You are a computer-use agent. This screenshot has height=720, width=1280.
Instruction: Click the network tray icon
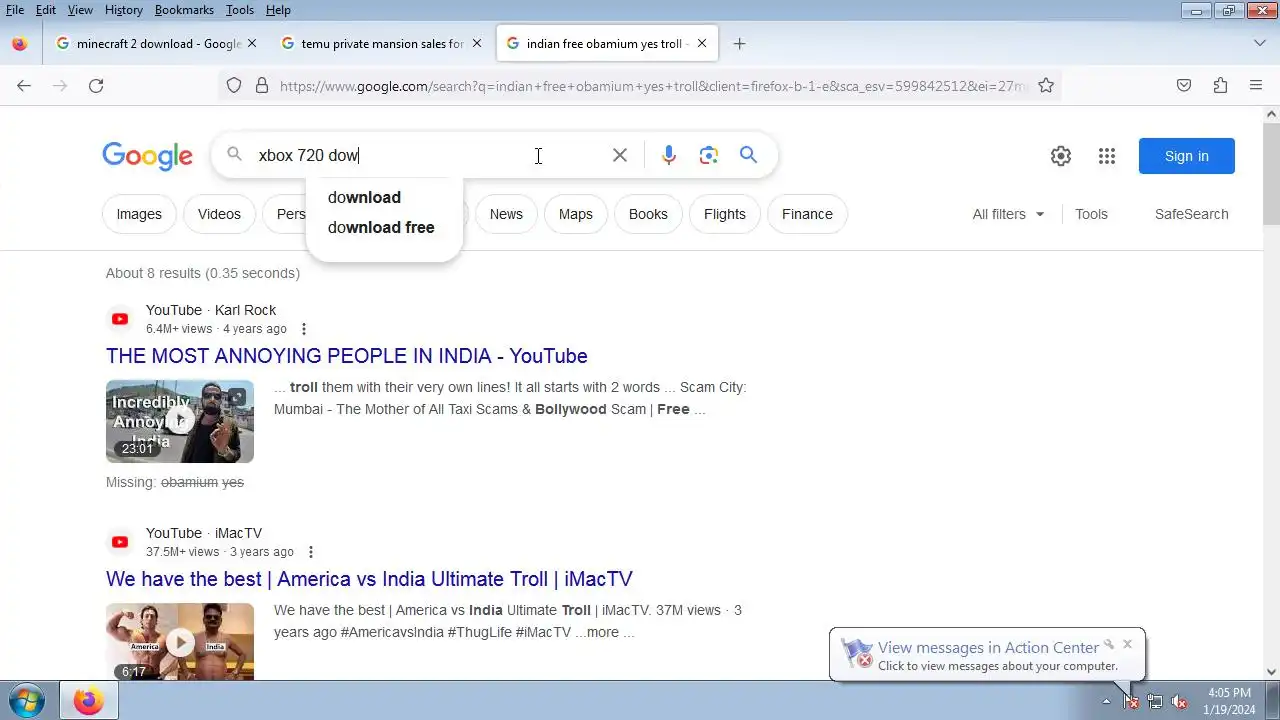pos(1155,702)
